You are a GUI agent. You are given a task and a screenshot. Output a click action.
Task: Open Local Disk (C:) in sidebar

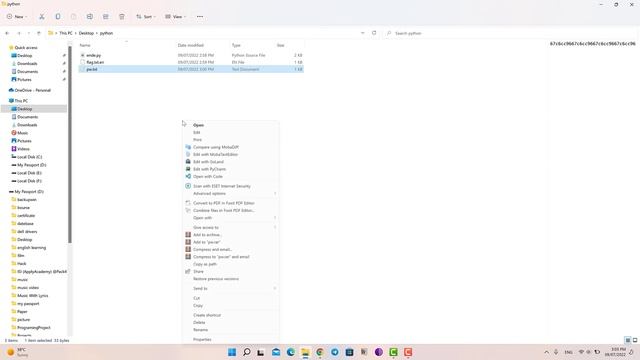tap(27, 157)
